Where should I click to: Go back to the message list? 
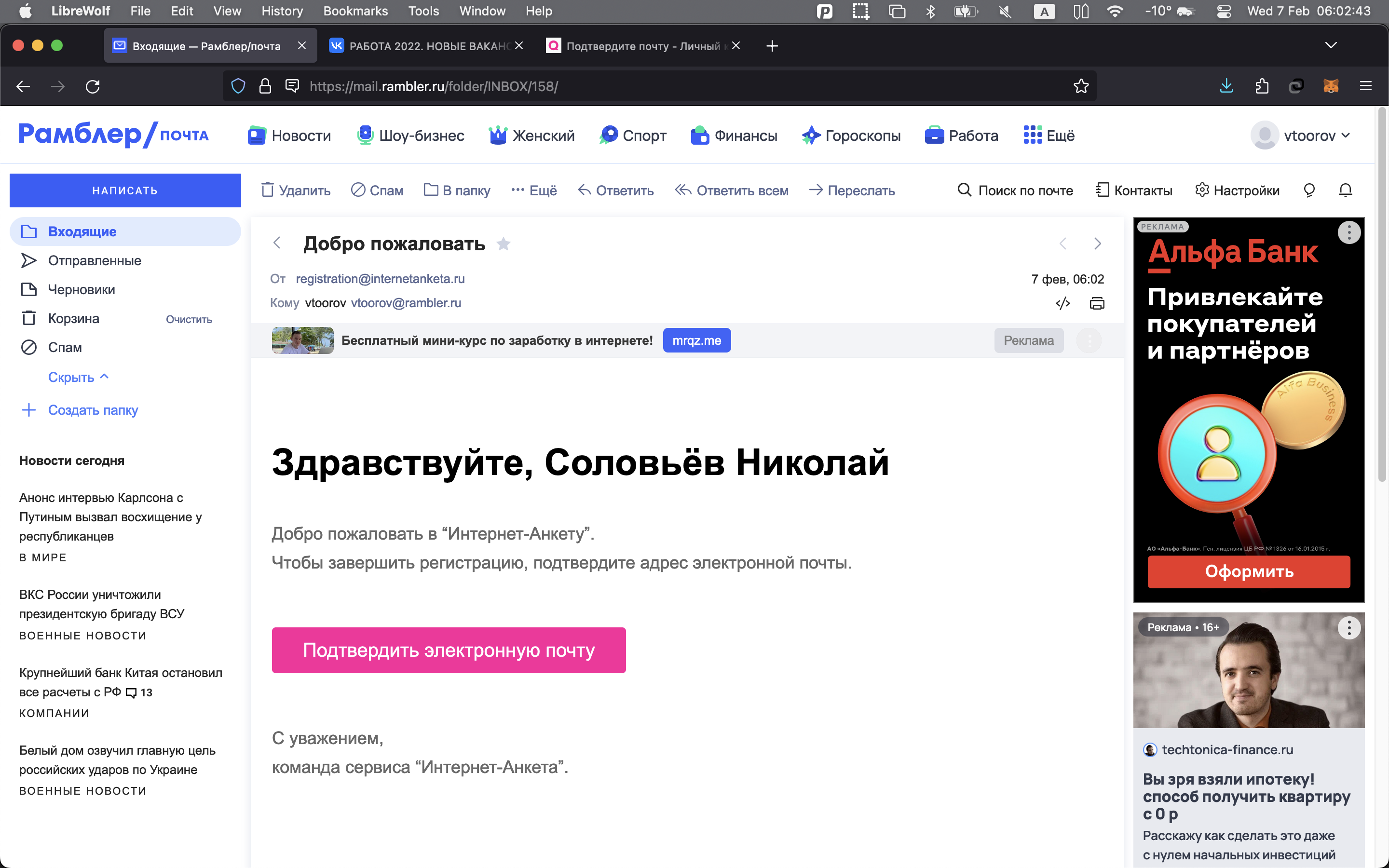pyautogui.click(x=277, y=244)
